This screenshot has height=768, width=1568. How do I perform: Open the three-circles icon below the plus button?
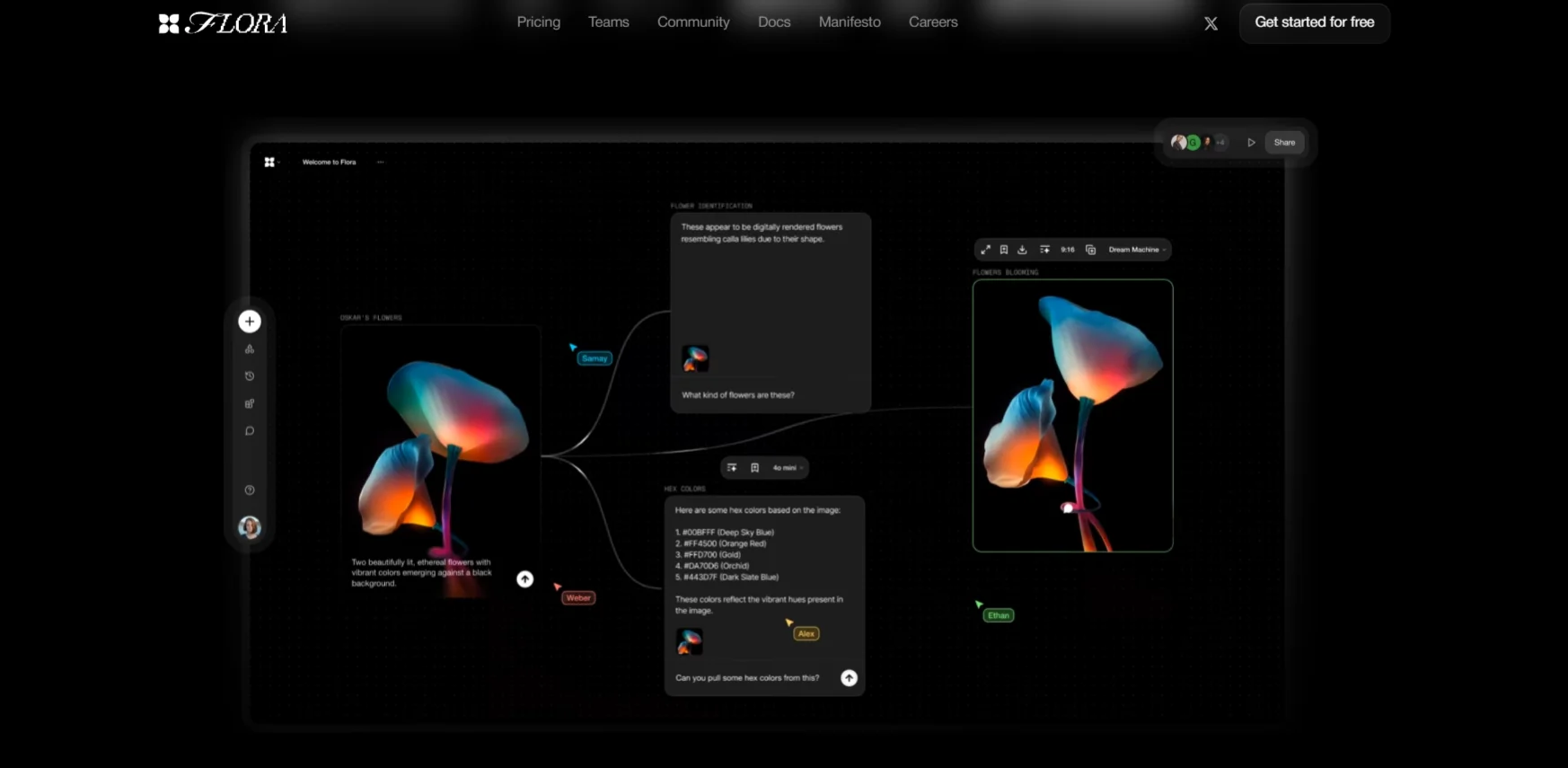[250, 349]
